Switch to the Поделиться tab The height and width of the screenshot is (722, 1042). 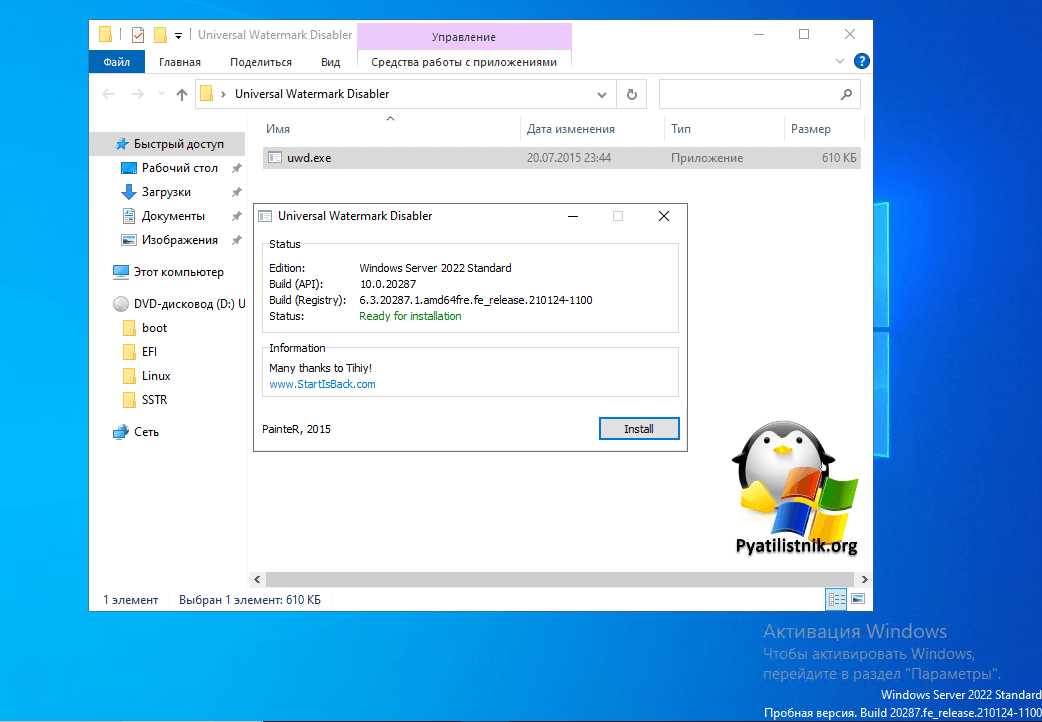click(x=260, y=62)
